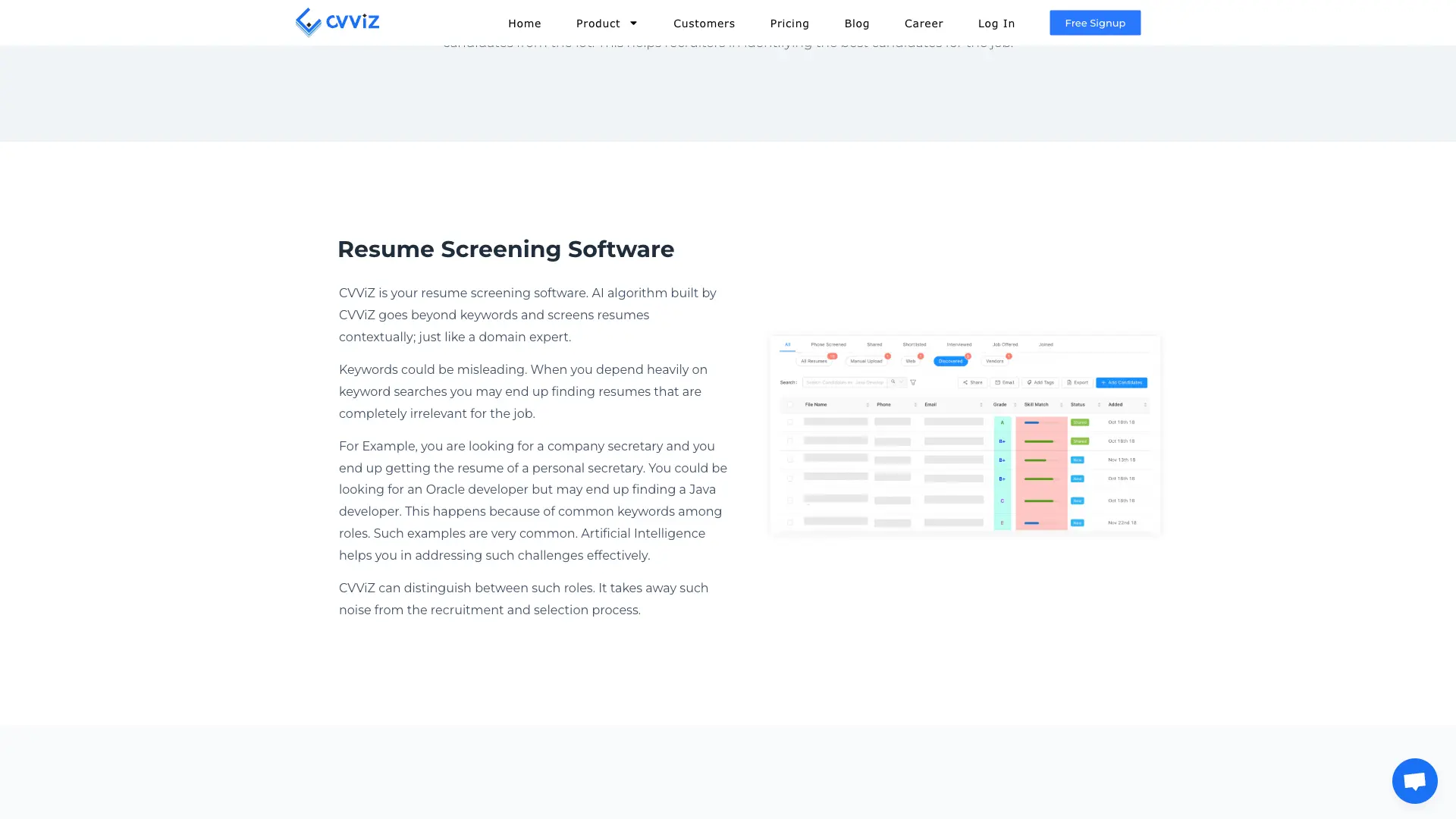
Task: Click the Export icon in results table
Action: (1078, 382)
